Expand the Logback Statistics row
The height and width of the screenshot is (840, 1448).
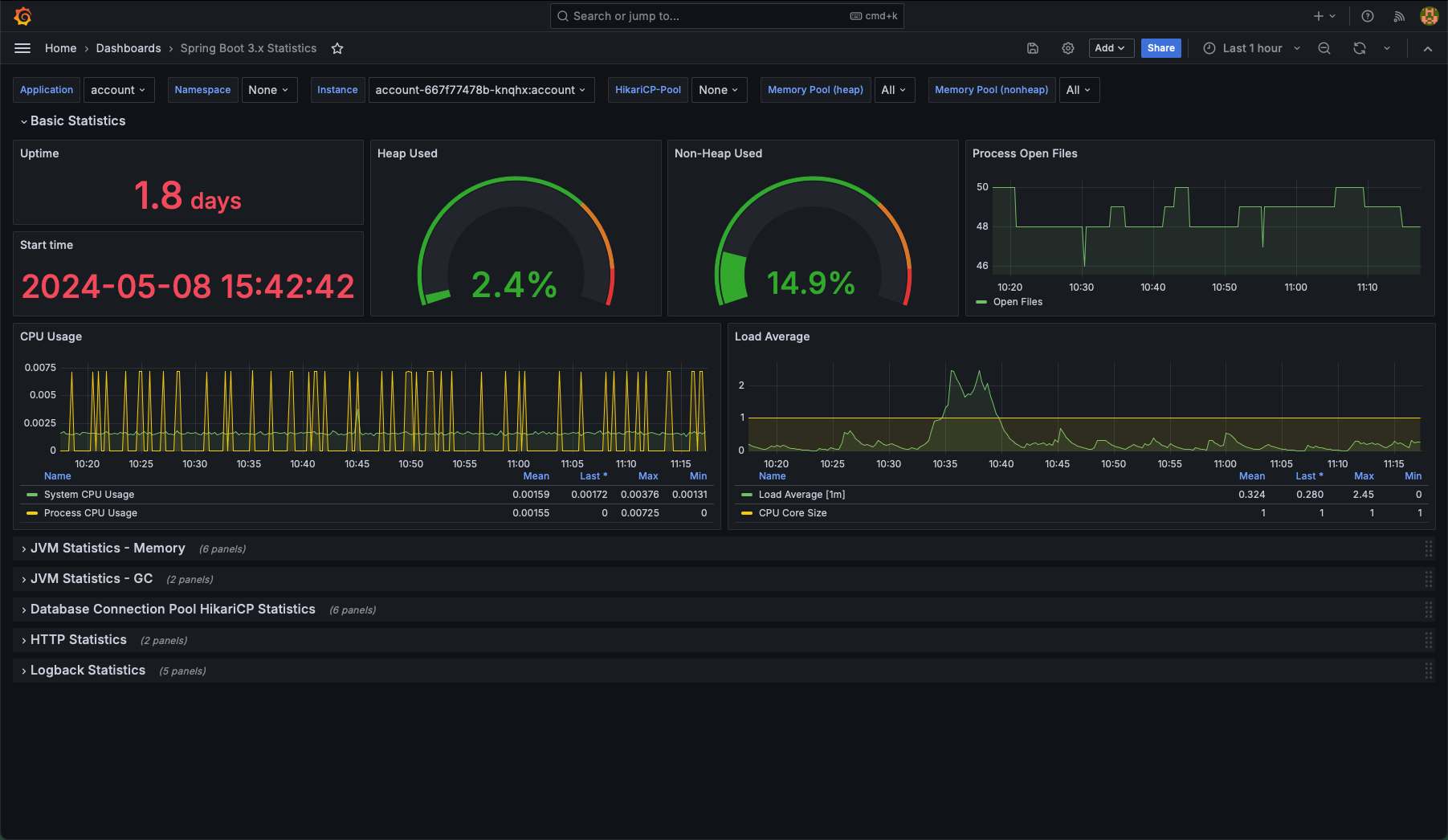83,671
